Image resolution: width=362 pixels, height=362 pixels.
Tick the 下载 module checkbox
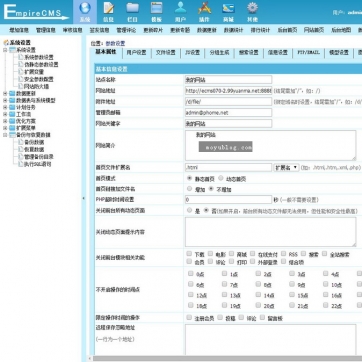[189, 254]
